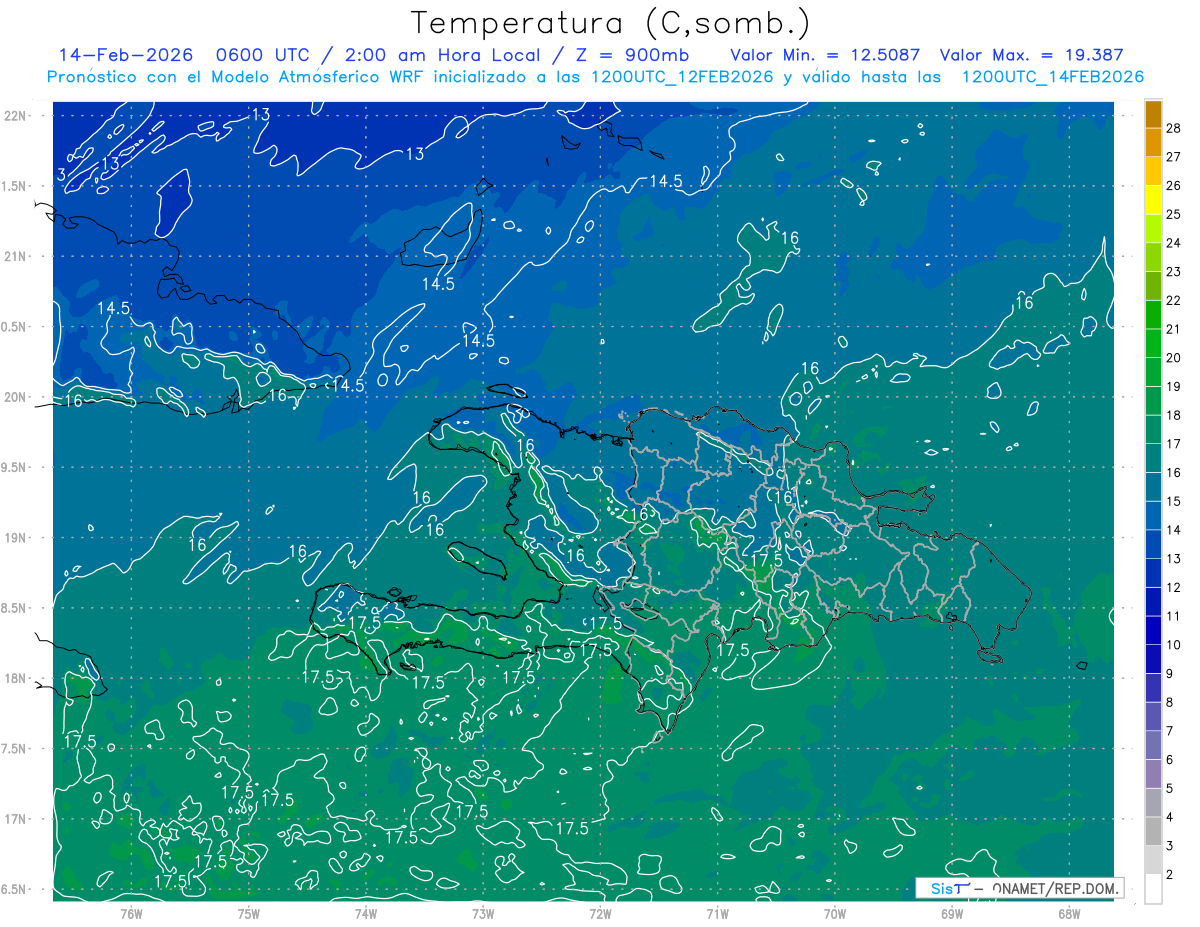The width and height of the screenshot is (1200, 927).
Task: Click the colorbar label "12"
Action: [1174, 587]
